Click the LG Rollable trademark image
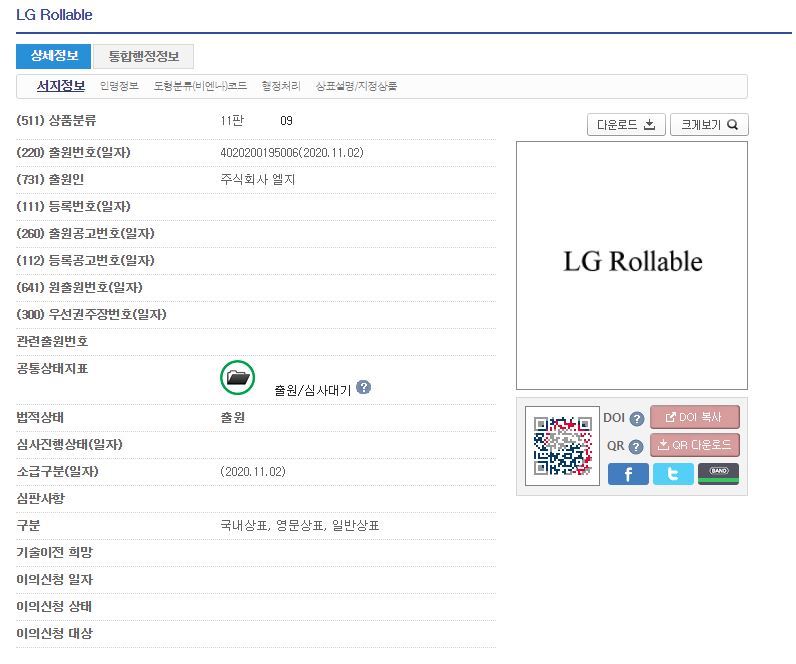The image size is (796, 664). point(632,265)
